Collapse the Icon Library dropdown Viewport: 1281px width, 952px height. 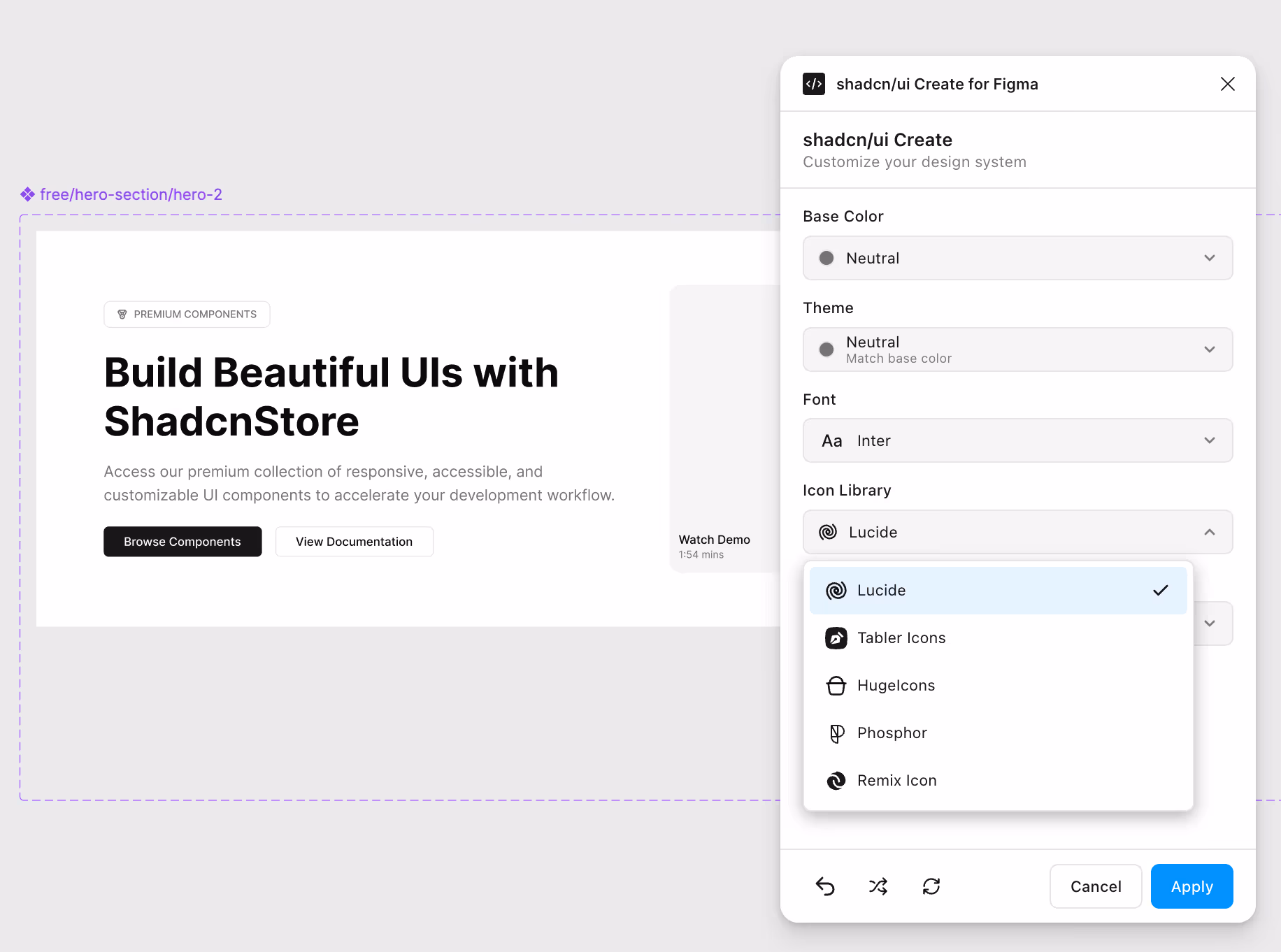(x=1018, y=532)
